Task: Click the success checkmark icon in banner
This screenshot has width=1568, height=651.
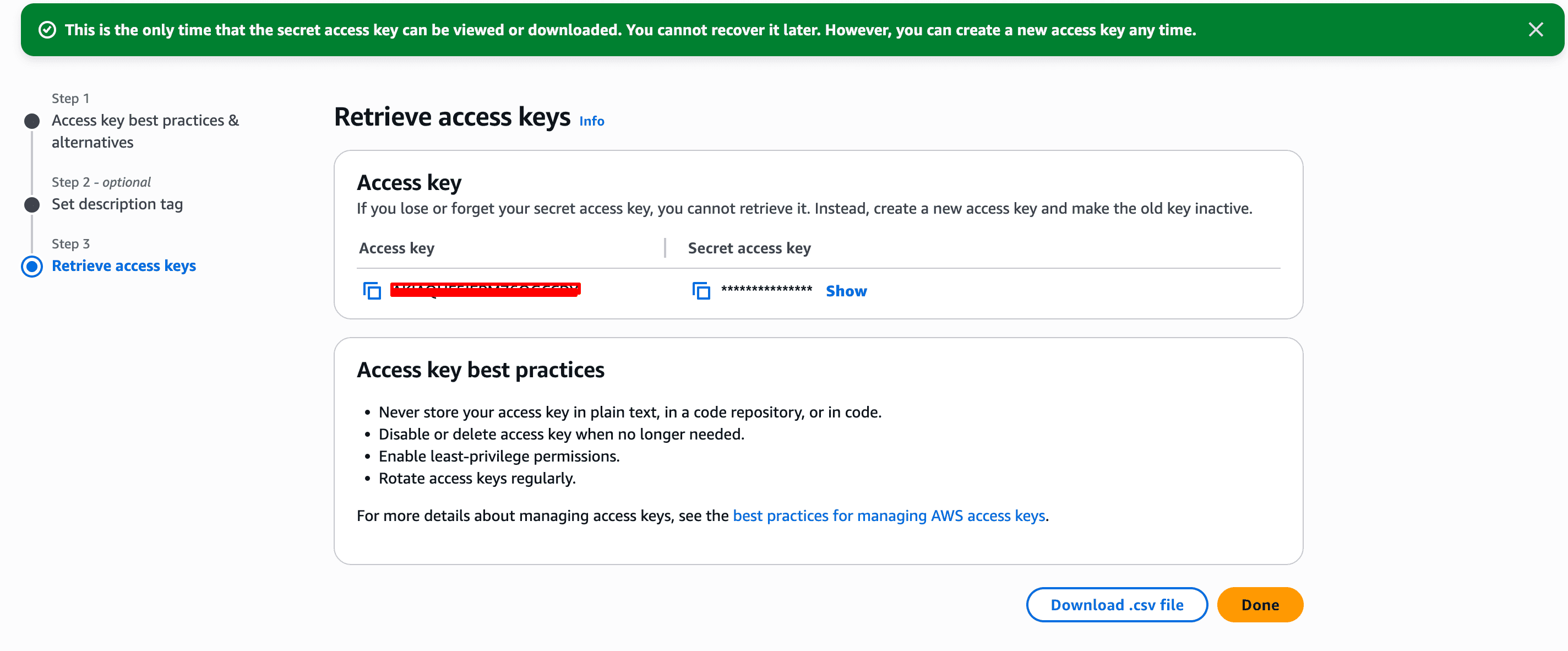Action: [47, 30]
